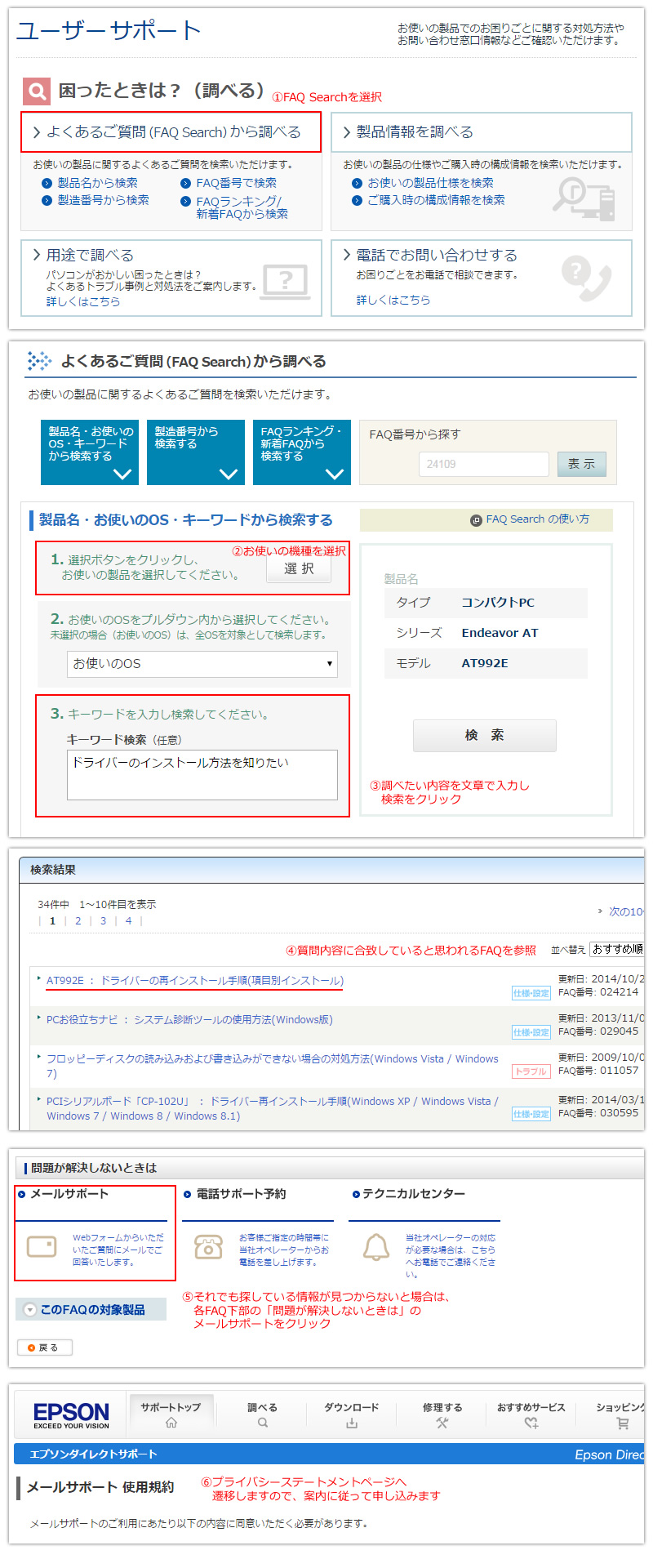This screenshot has width=653, height=1568.
Task: Click the 戻る back button
Action: 45,1347
